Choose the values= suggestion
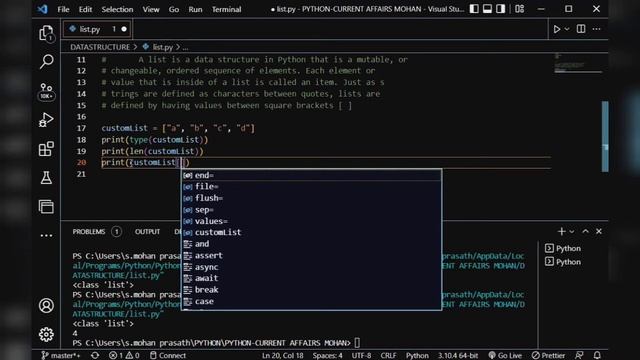Image resolution: width=640 pixels, height=360 pixels. [311, 221]
